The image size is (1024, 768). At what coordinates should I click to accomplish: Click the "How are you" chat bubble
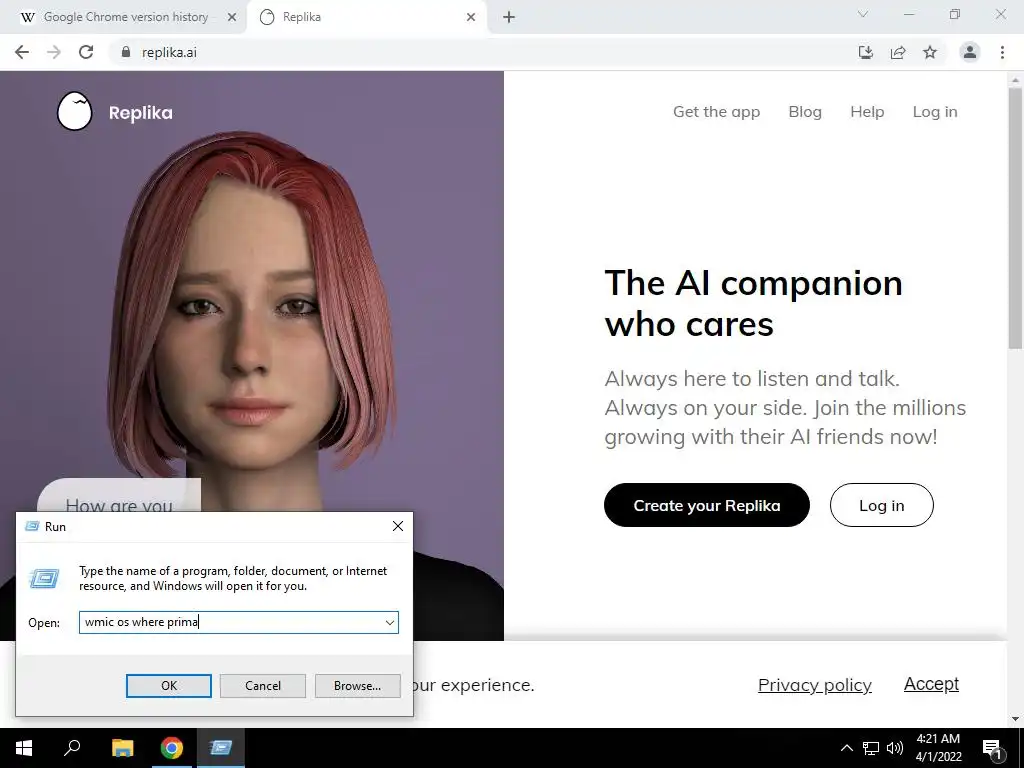(119, 496)
